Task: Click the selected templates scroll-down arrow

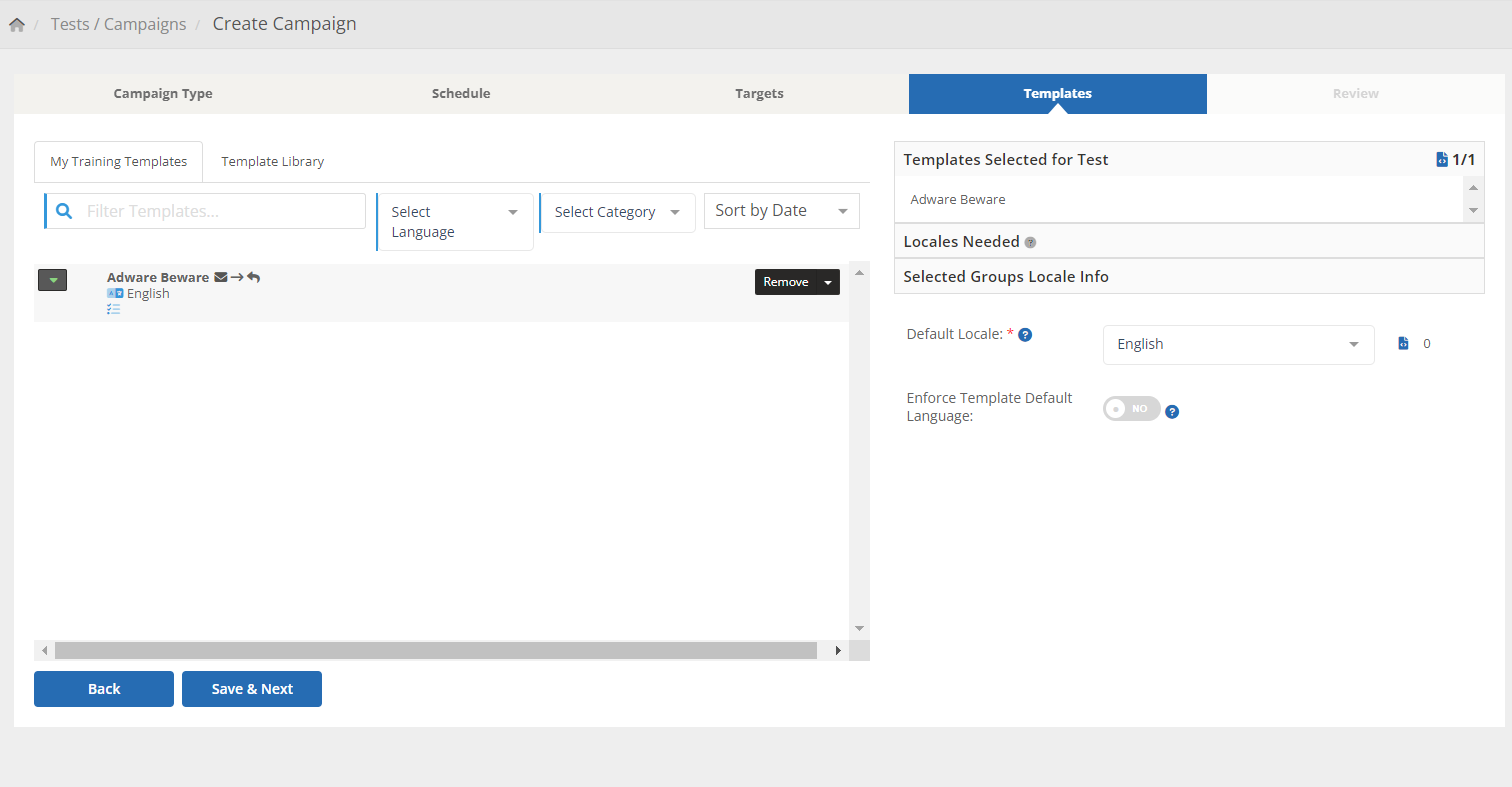Action: 1473,211
